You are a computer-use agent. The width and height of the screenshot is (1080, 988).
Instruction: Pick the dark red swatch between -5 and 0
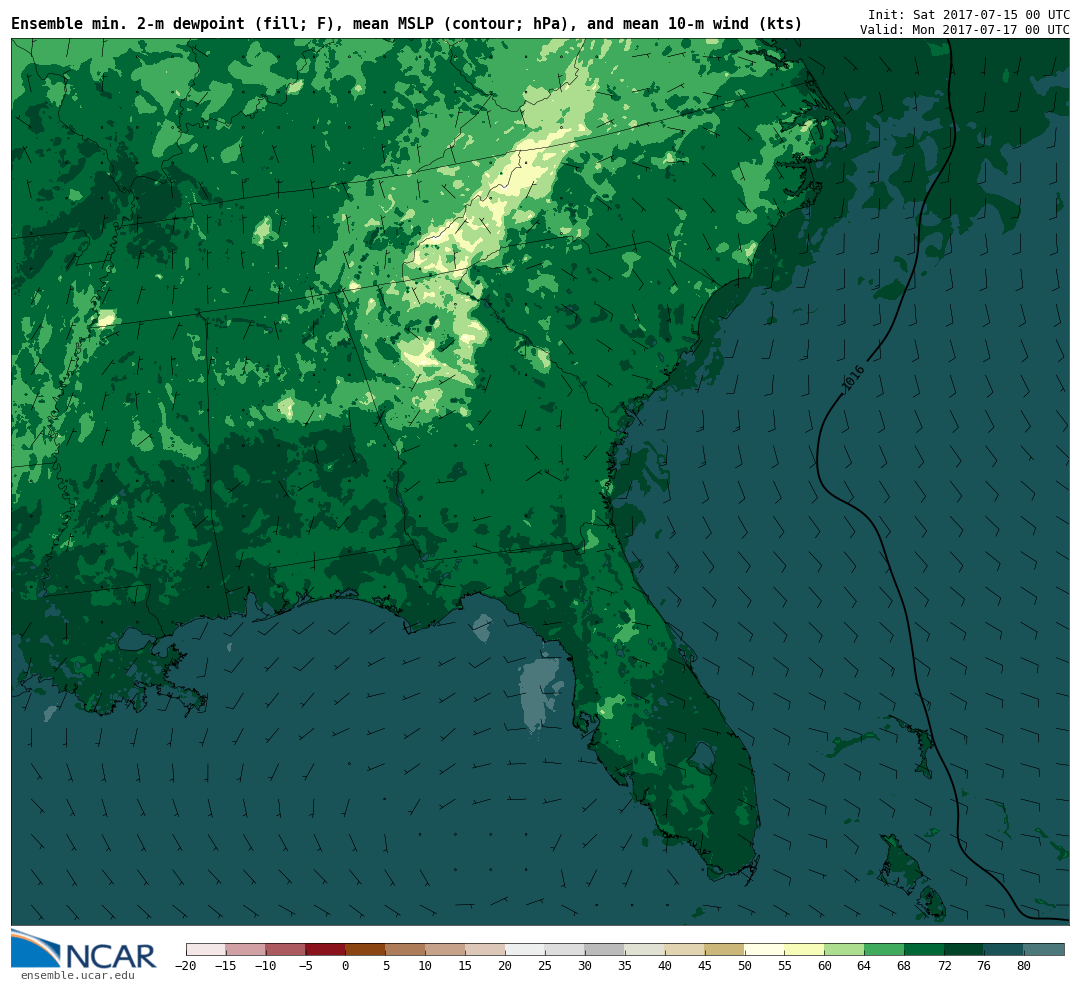click(326, 949)
